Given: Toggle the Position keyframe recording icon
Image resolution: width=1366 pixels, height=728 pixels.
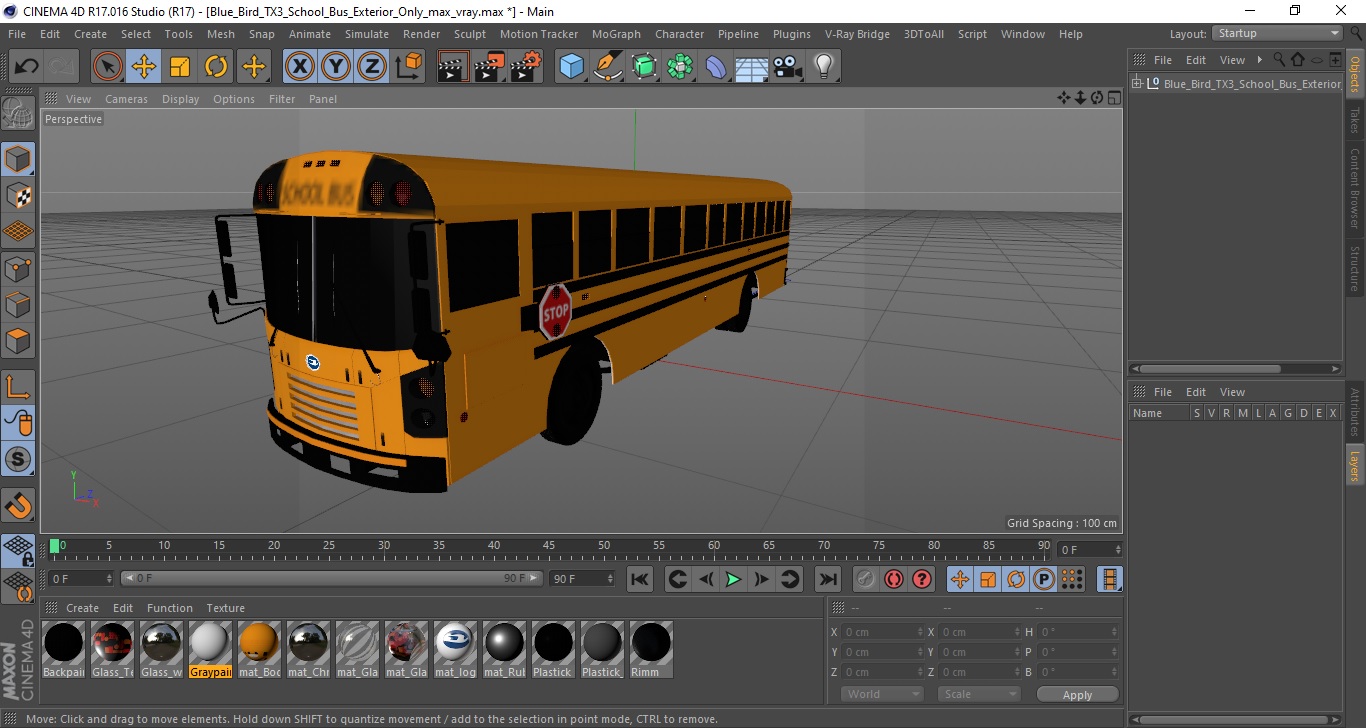Looking at the screenshot, I should [x=959, y=579].
